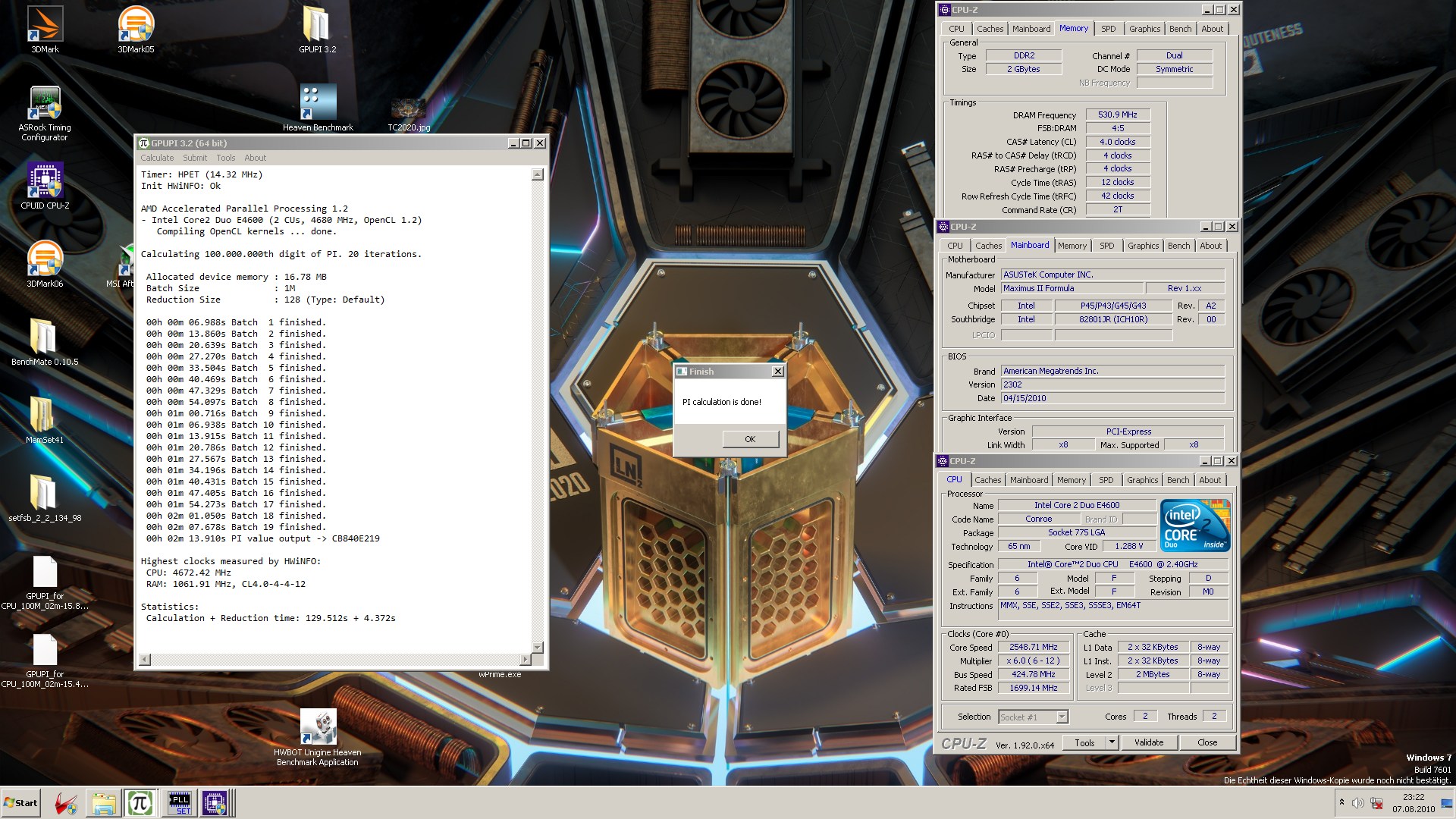Select GPUPI_for CPU_100M_02m-15.4 file icon

45,660
